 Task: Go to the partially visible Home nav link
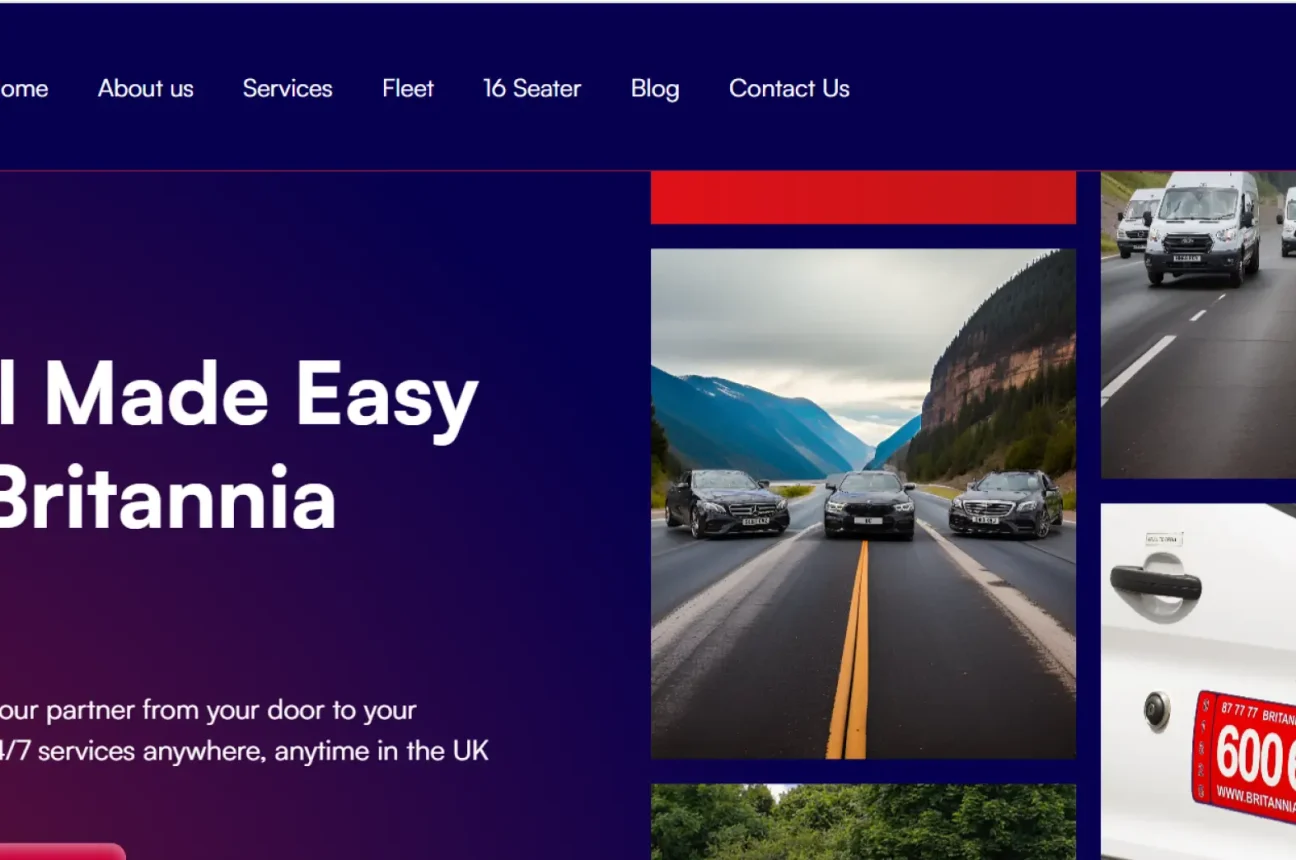point(23,88)
